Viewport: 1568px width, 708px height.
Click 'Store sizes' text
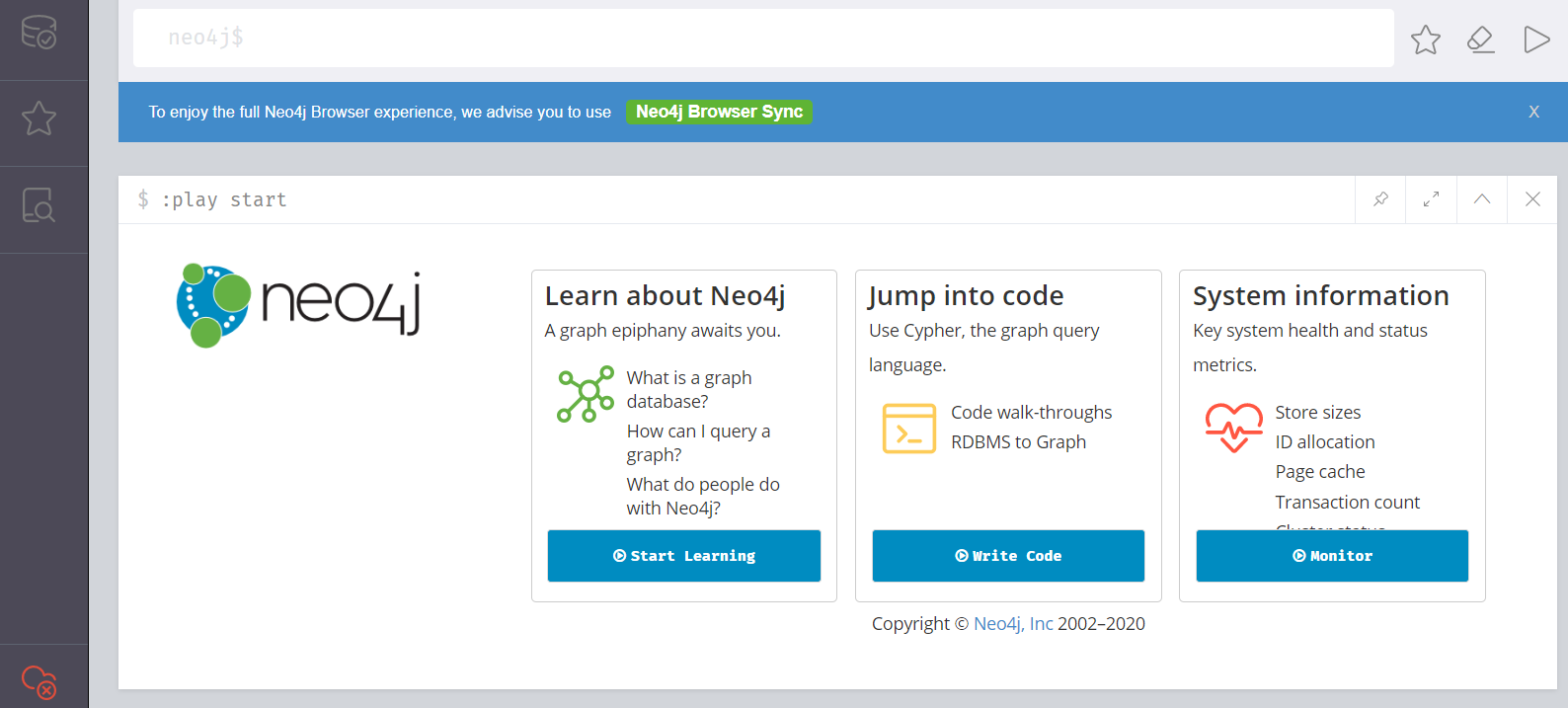[1318, 413]
